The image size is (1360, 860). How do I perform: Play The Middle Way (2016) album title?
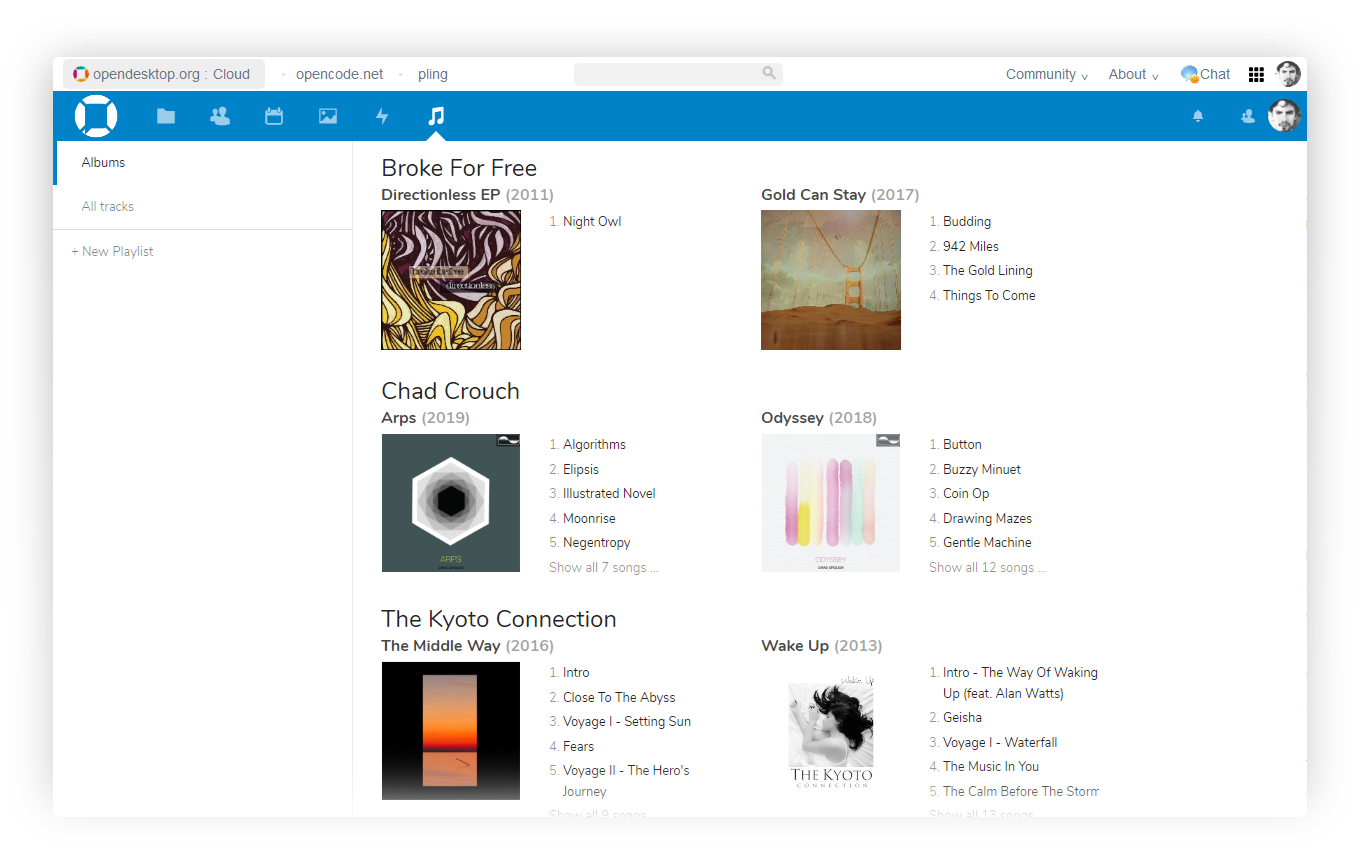[x=467, y=646]
